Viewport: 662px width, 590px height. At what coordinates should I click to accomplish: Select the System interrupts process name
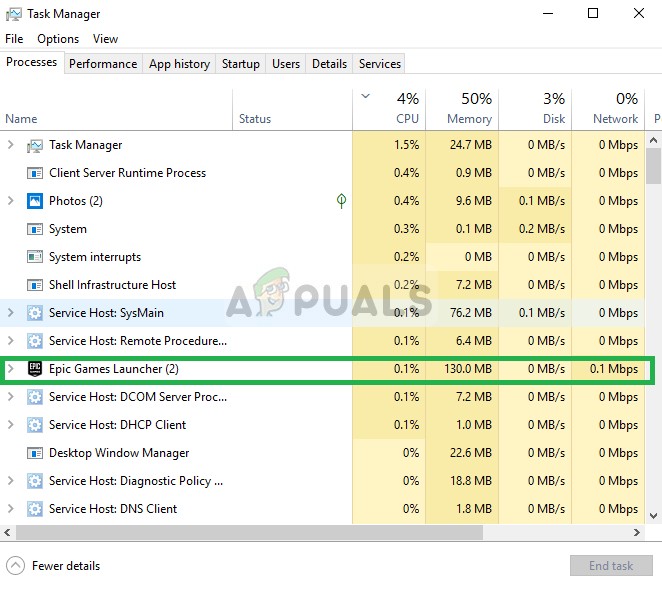point(95,257)
